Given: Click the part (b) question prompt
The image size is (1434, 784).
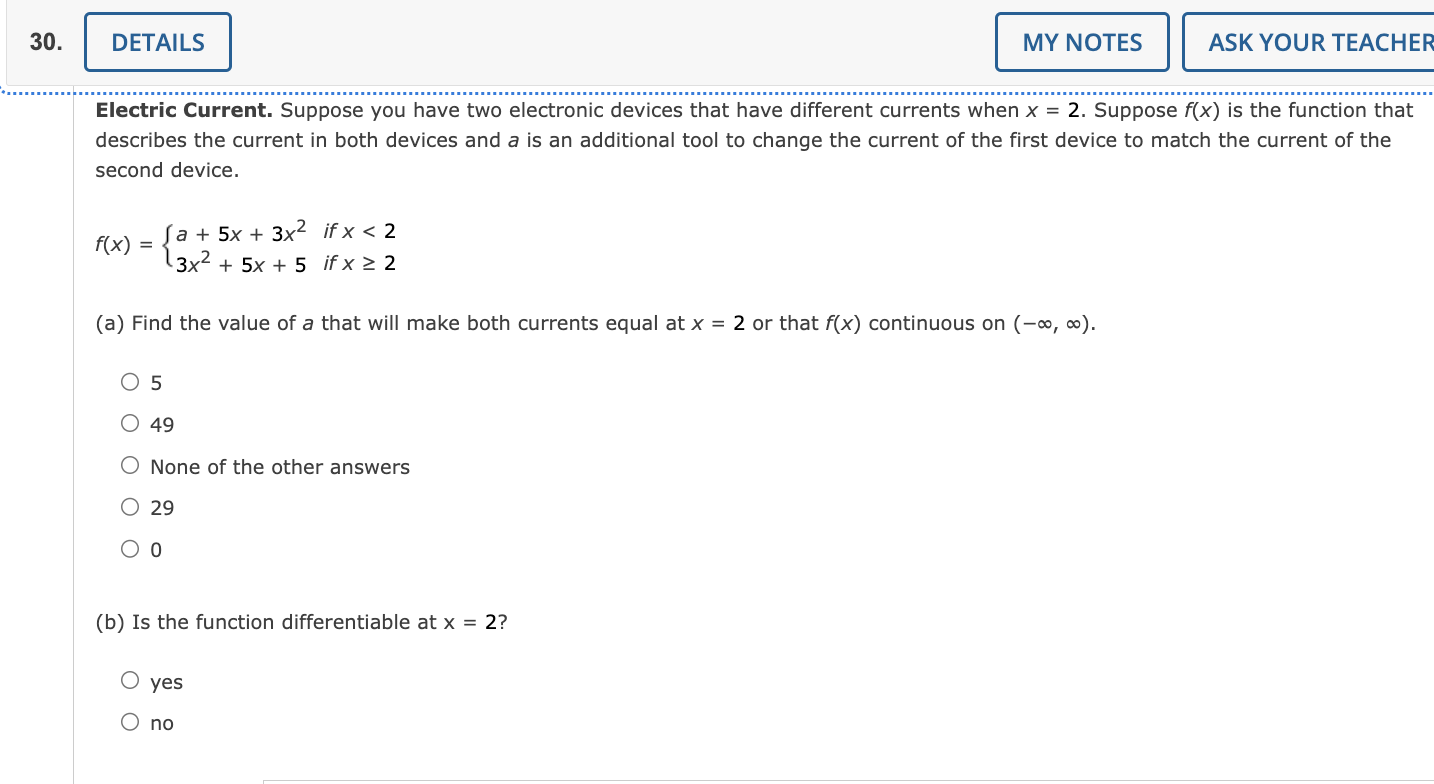Looking at the screenshot, I should pos(300,621).
